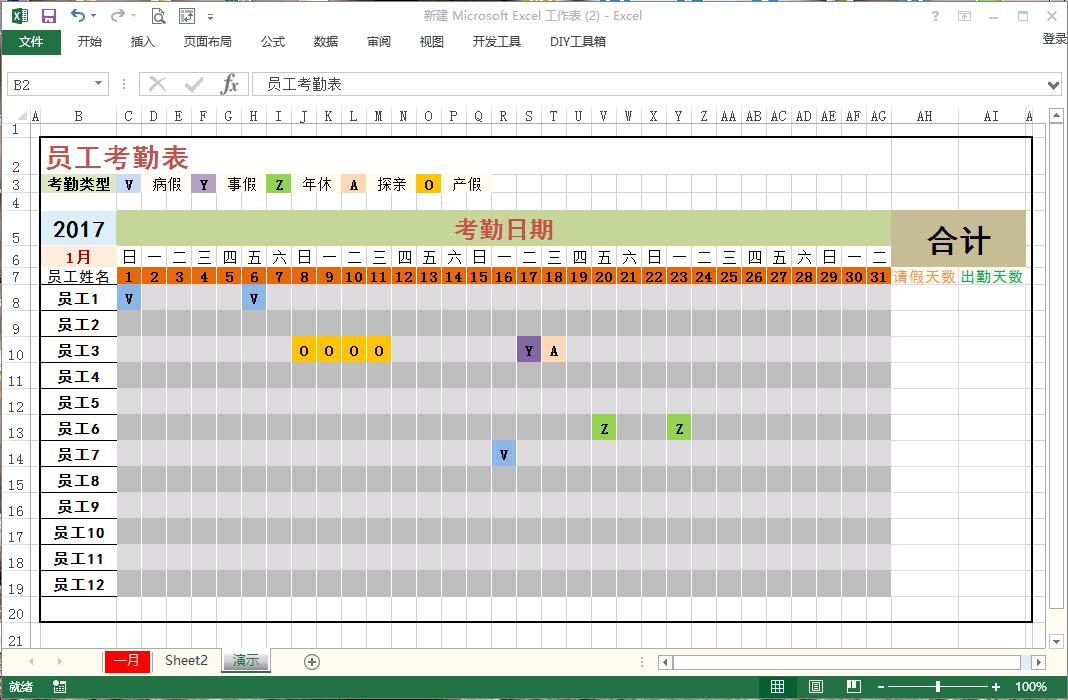Viewport: 1068px width, 700px height.
Task: Click the Cancel (X) button beside formula bar
Action: coord(156,84)
